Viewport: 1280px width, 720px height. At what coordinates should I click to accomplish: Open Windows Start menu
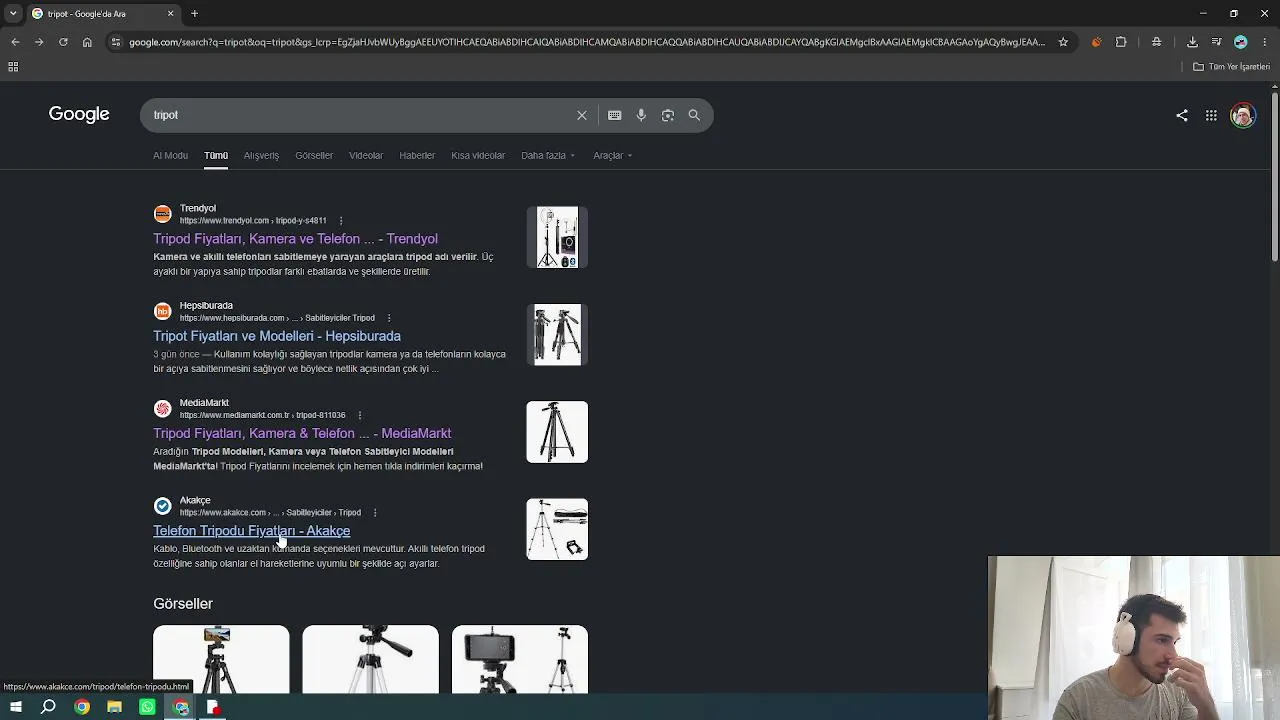[x=15, y=707]
